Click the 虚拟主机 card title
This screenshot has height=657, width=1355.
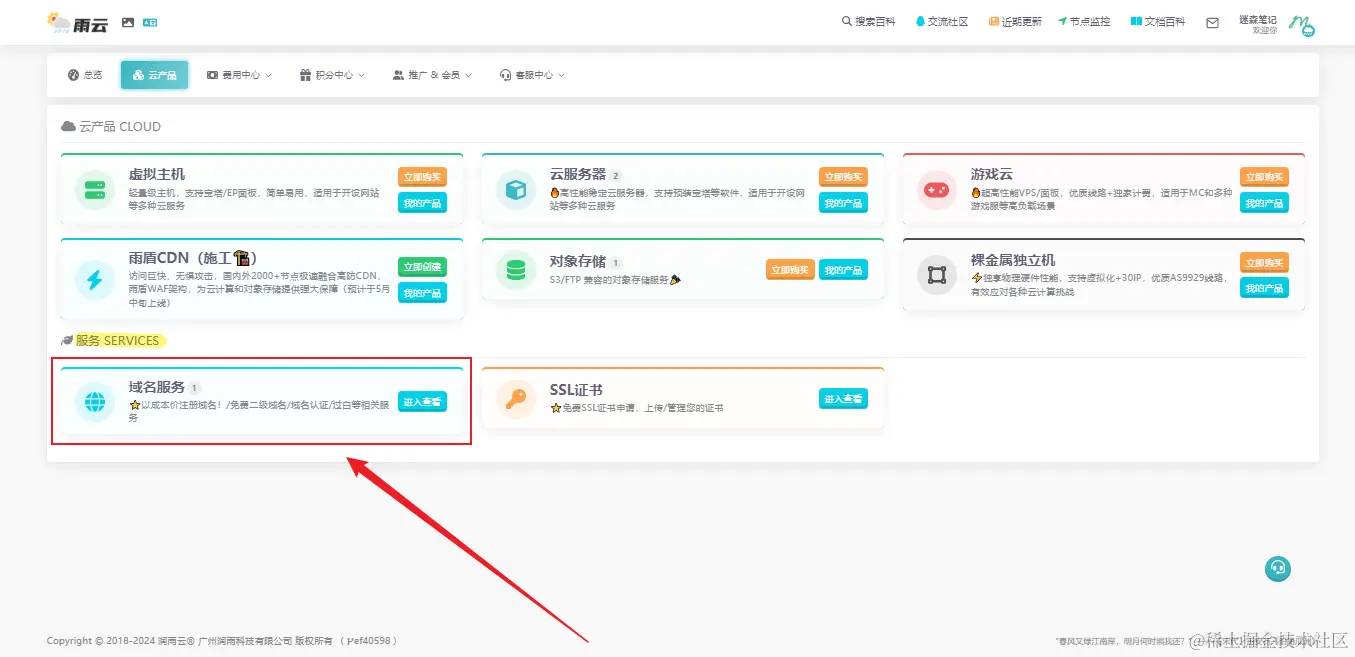coord(157,174)
